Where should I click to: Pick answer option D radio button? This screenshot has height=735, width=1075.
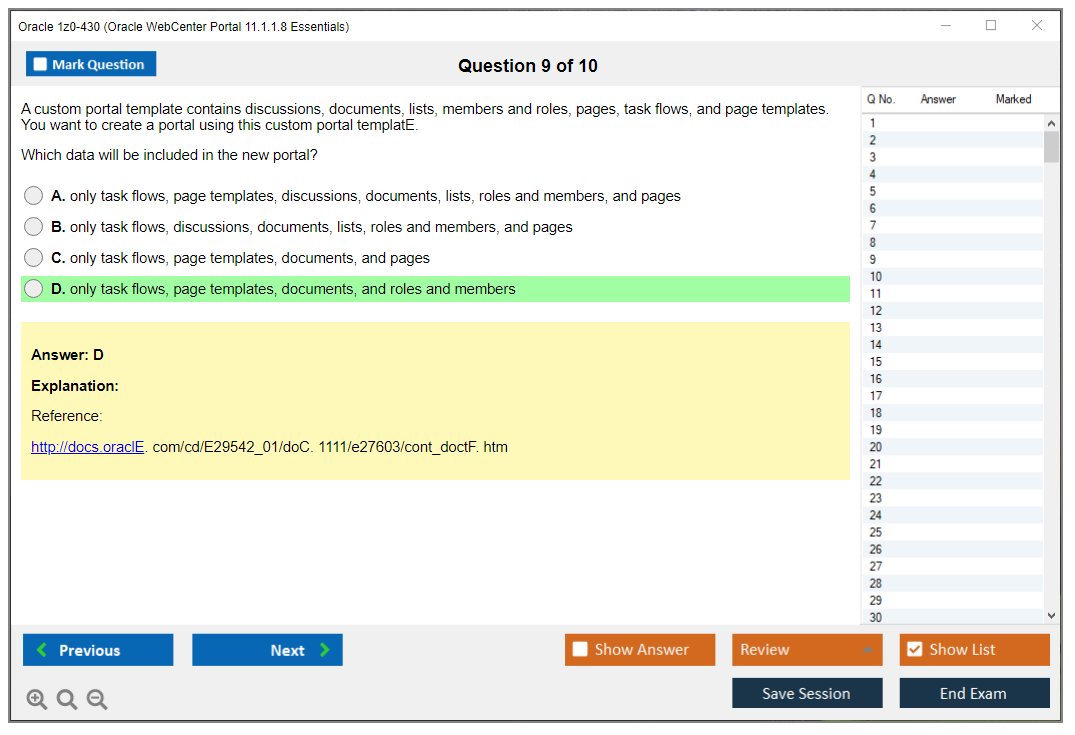[x=34, y=289]
